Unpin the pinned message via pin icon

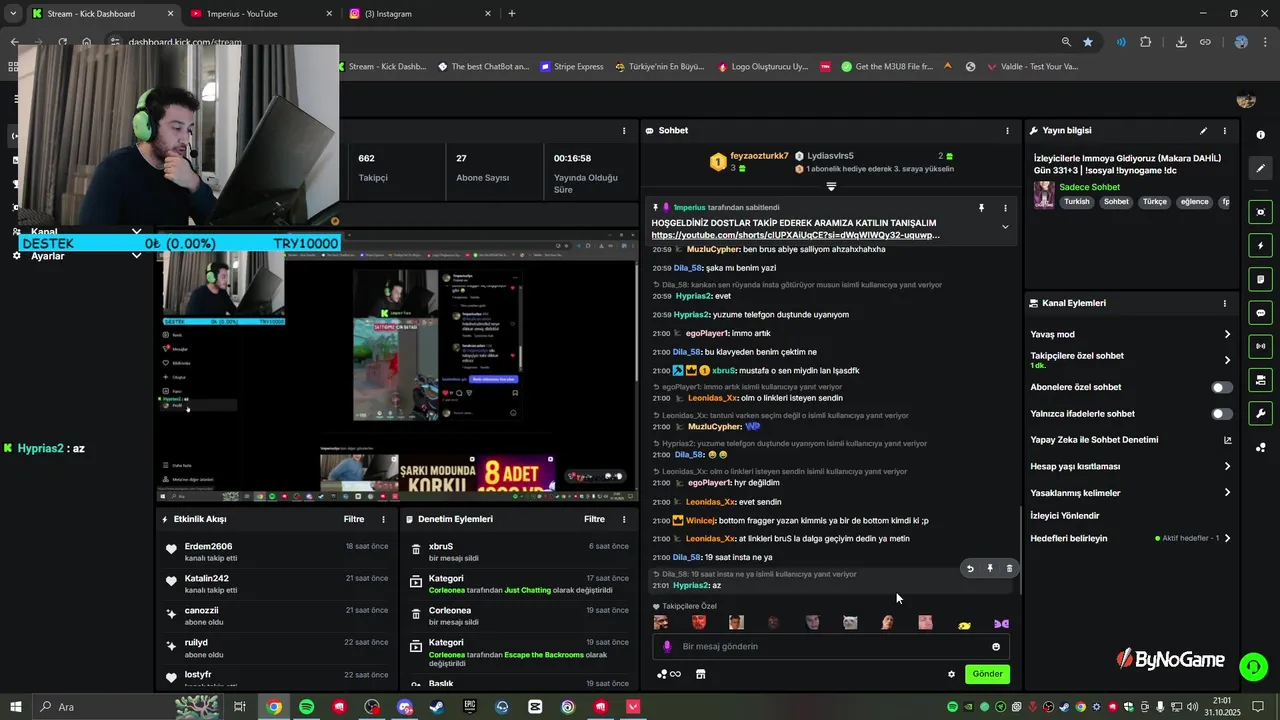(981, 208)
